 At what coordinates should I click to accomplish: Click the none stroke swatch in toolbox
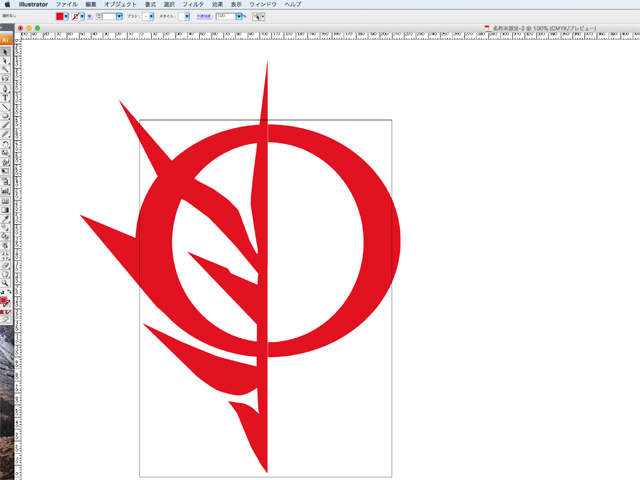7,304
